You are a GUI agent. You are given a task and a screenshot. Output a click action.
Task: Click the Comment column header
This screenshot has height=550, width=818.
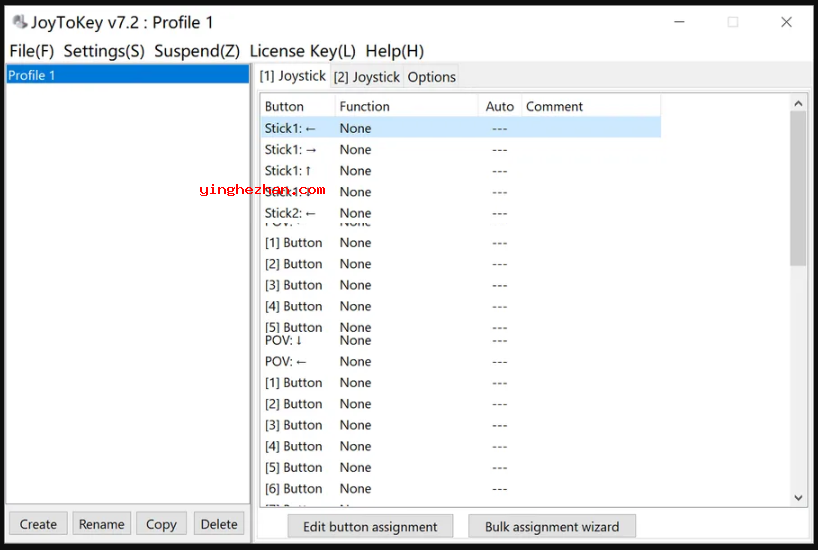[x=591, y=106]
